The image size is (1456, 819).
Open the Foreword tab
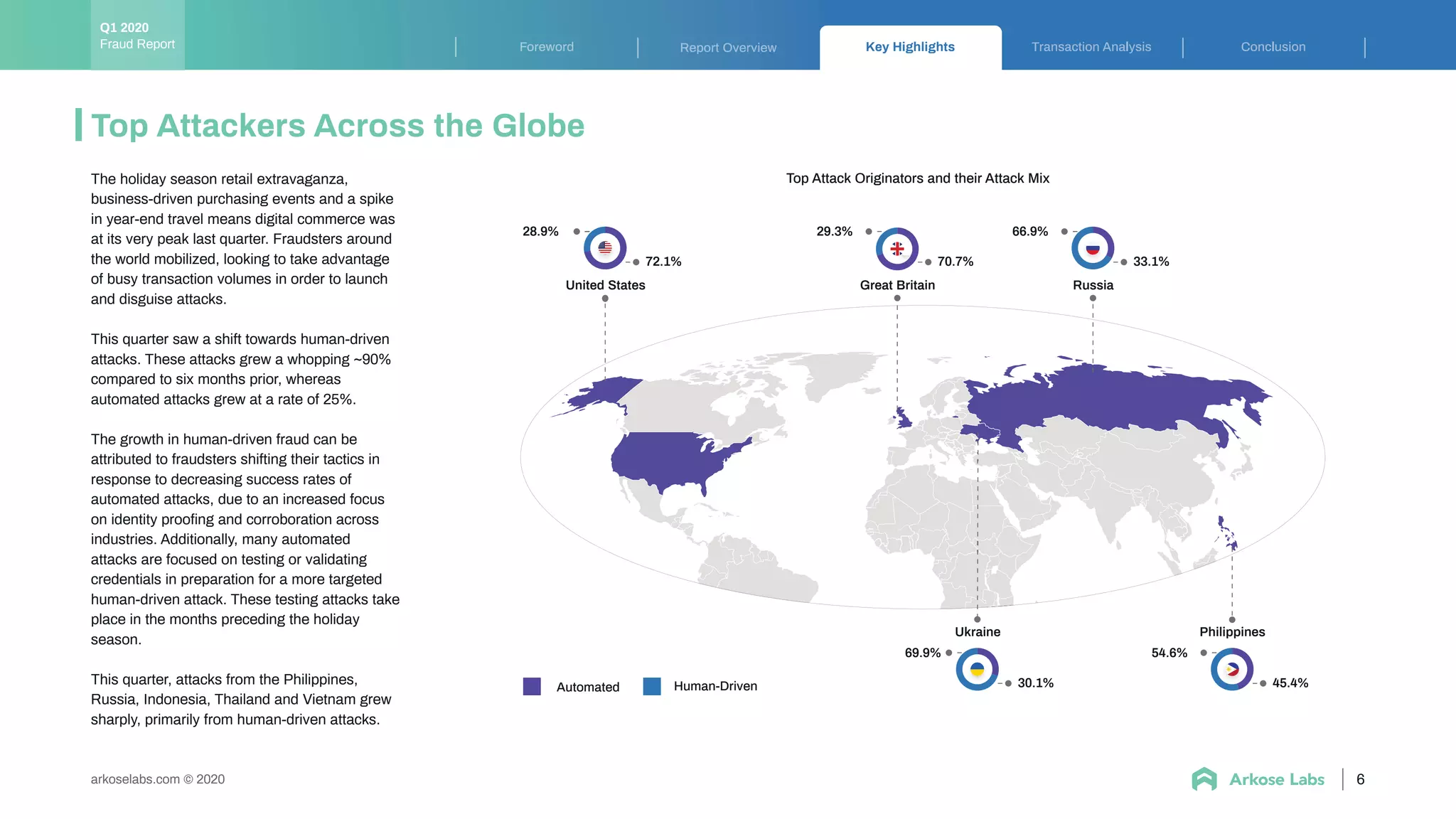[x=546, y=47]
